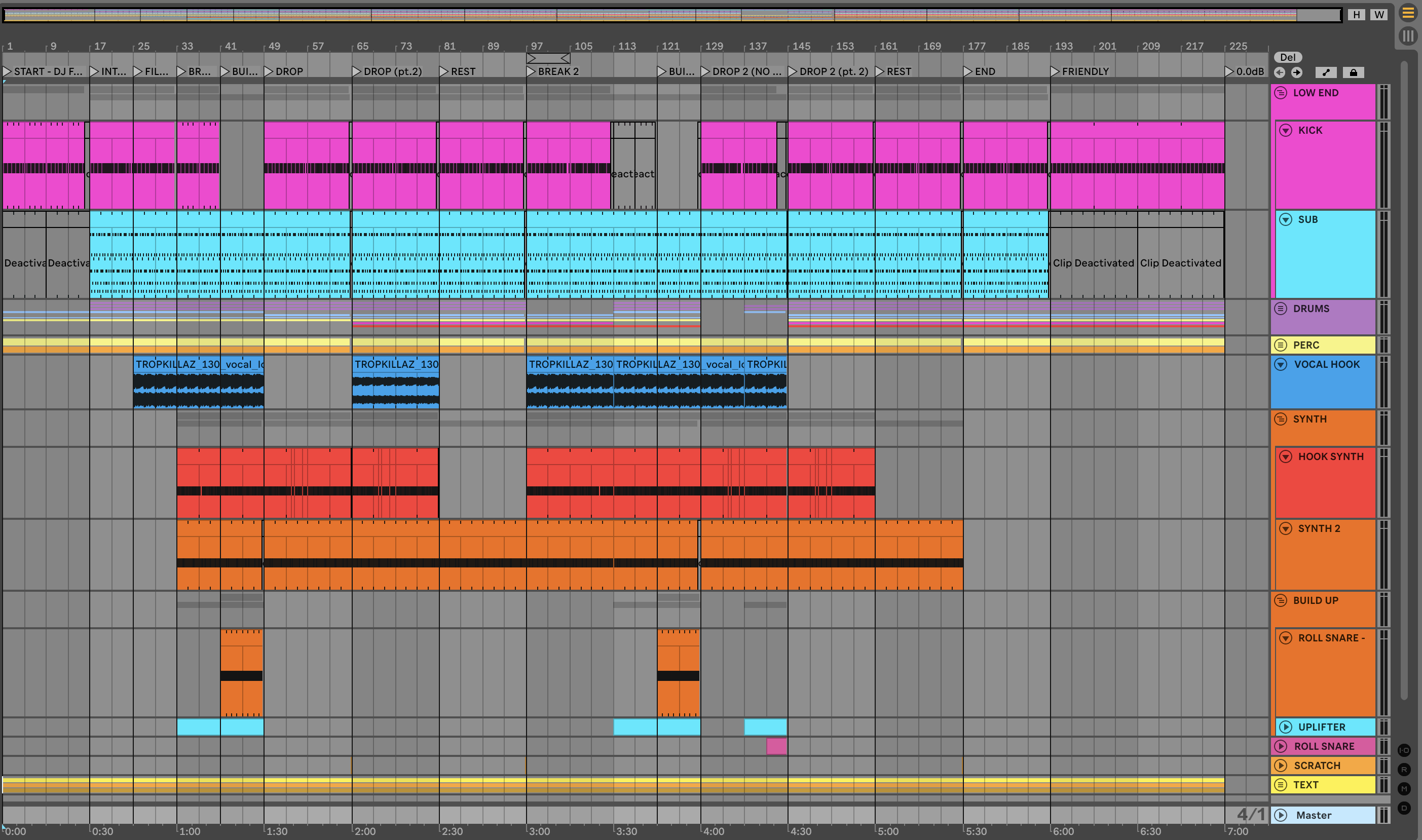Collapse the LOW END group track

[x=1281, y=93]
